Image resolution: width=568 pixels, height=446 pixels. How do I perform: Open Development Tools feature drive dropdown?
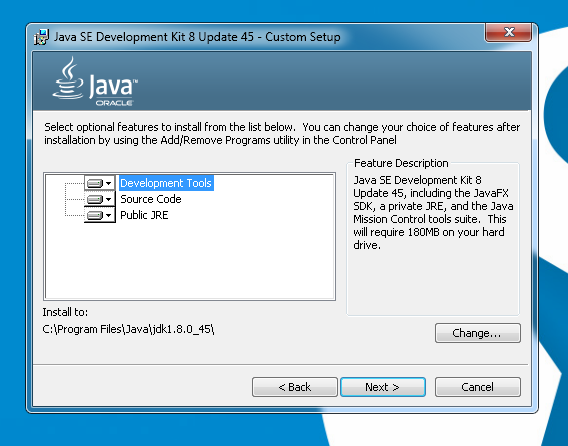click(x=100, y=183)
